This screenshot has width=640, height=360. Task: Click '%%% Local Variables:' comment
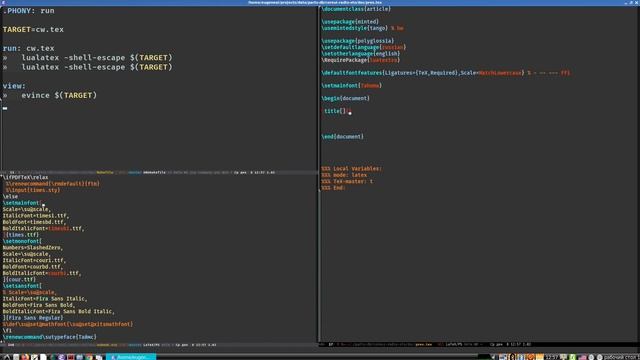[x=351, y=169]
